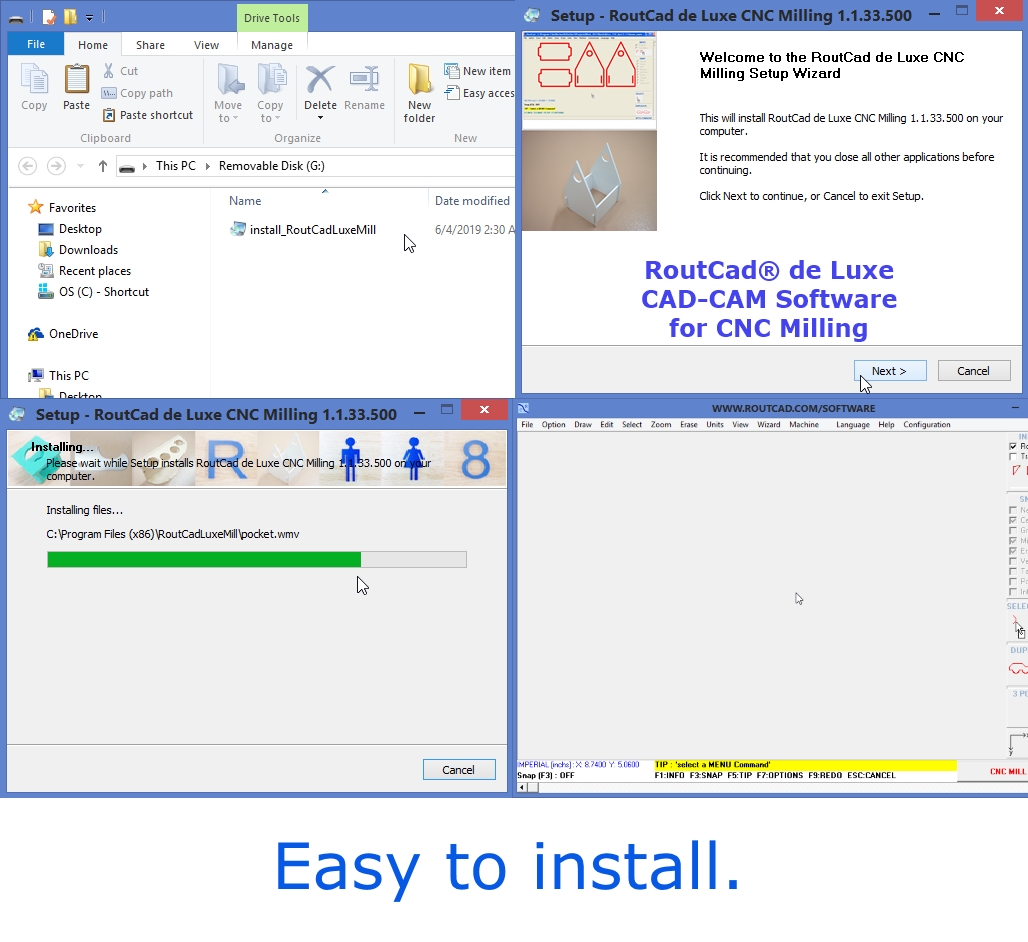Toggle the 'En' snap checkbox in RoutCad panel
The height and width of the screenshot is (942, 1028).
point(1013,551)
